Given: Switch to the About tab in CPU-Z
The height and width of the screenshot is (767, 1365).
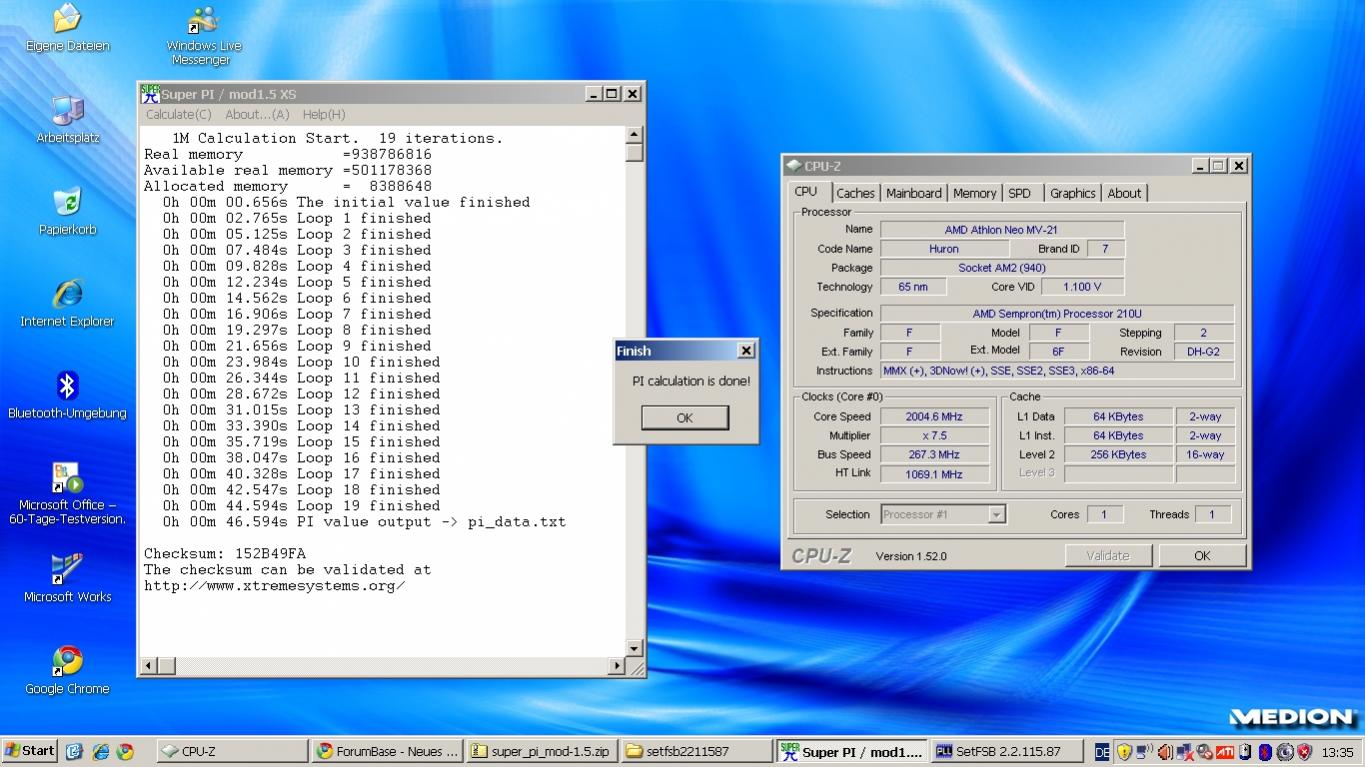Looking at the screenshot, I should [1124, 193].
